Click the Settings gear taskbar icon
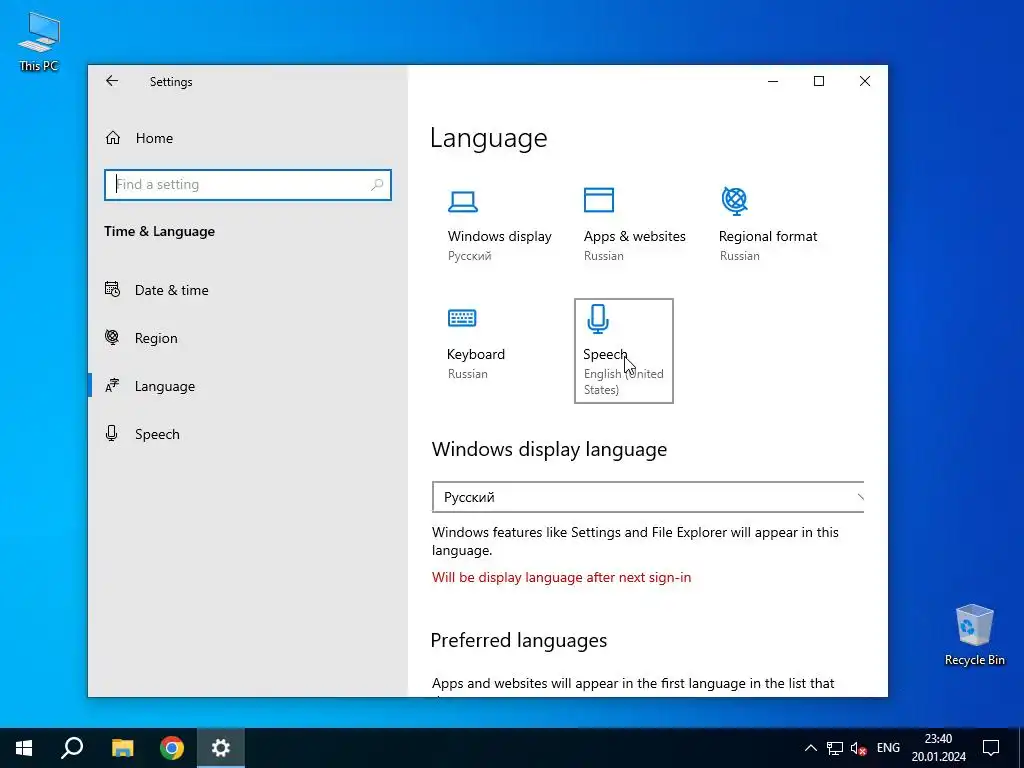 tap(221, 748)
